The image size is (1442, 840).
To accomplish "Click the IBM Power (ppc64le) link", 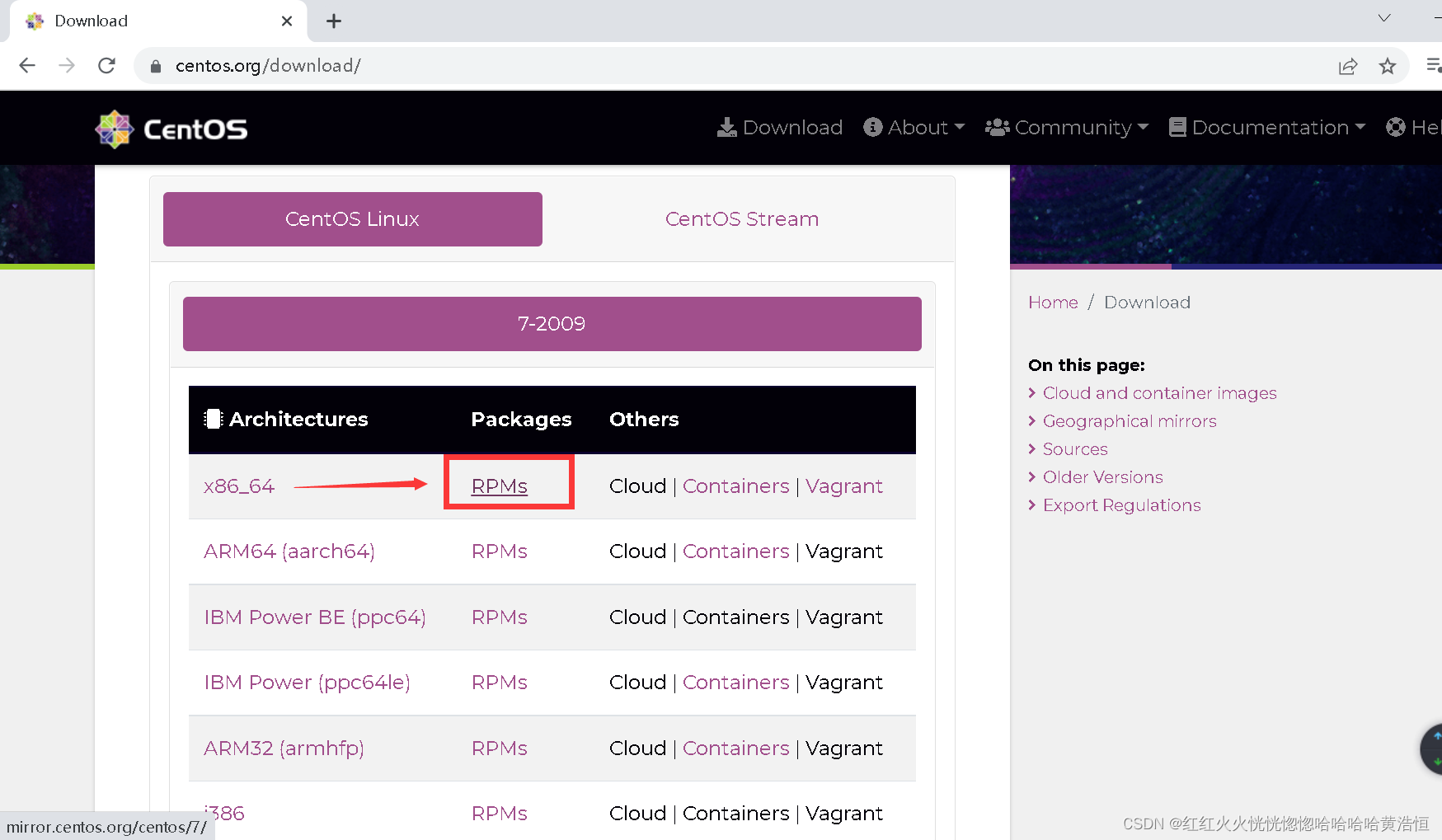I will [x=307, y=683].
